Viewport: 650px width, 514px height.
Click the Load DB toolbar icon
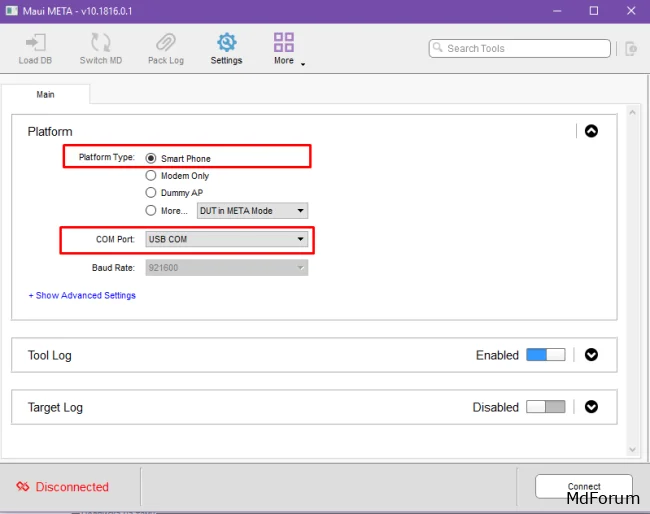[35, 43]
